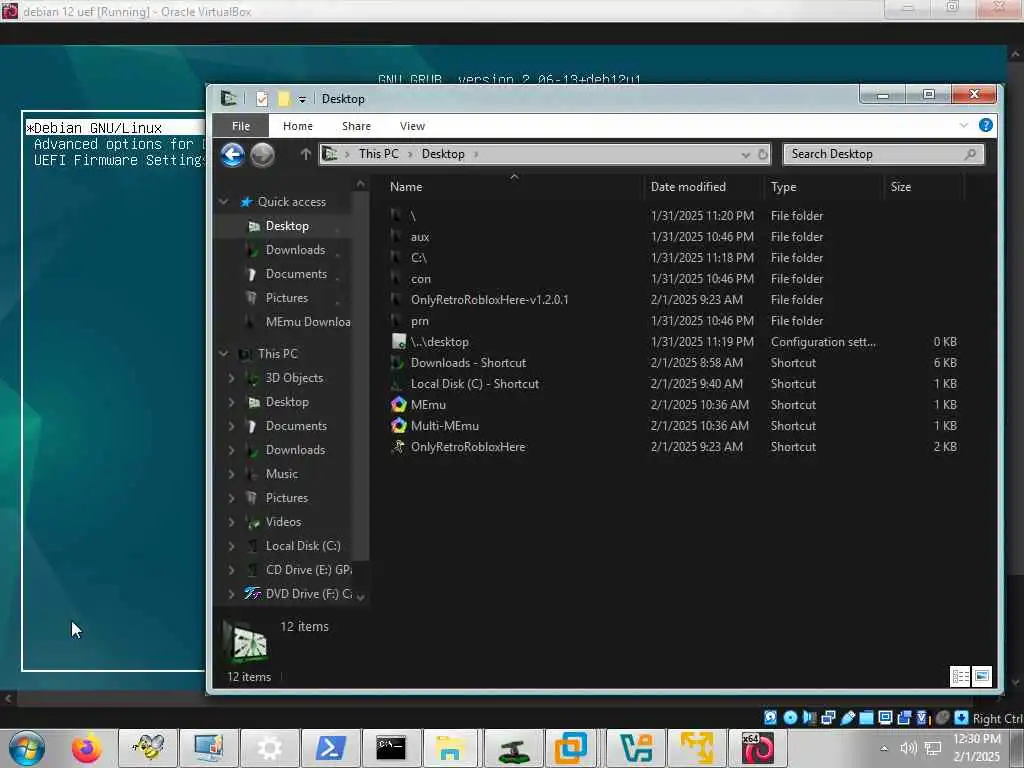
Task: Show hidden tray icons arrow
Action: (x=884, y=748)
